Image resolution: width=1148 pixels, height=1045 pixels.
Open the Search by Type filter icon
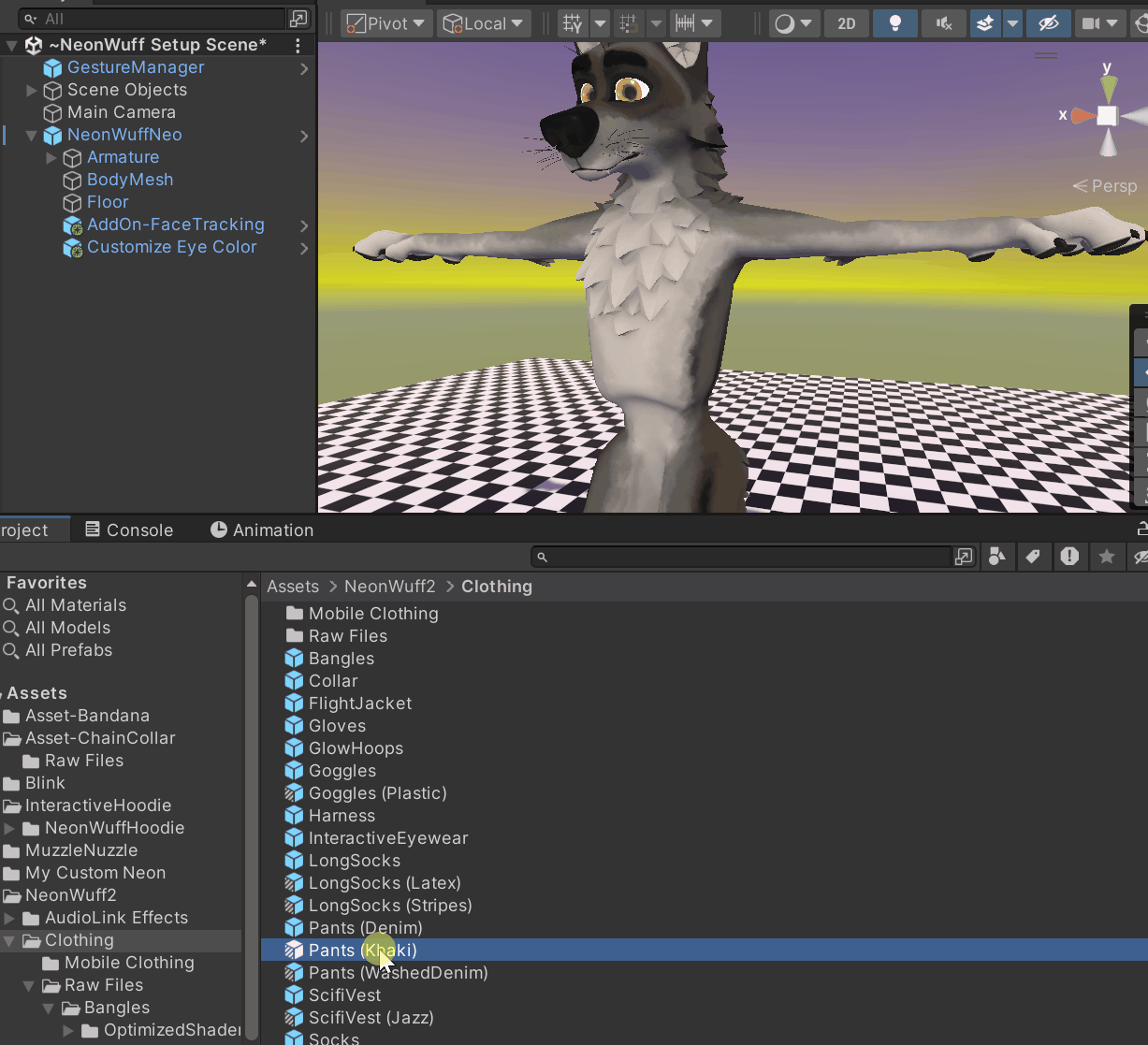[x=997, y=557]
